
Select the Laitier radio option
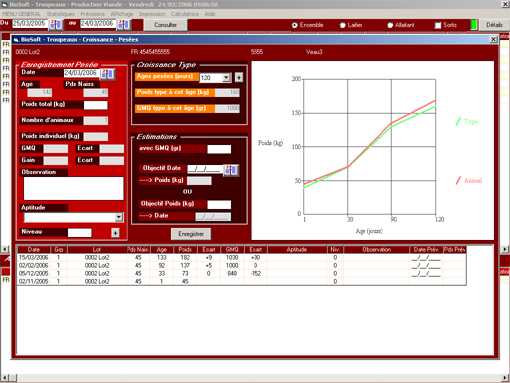(342, 25)
